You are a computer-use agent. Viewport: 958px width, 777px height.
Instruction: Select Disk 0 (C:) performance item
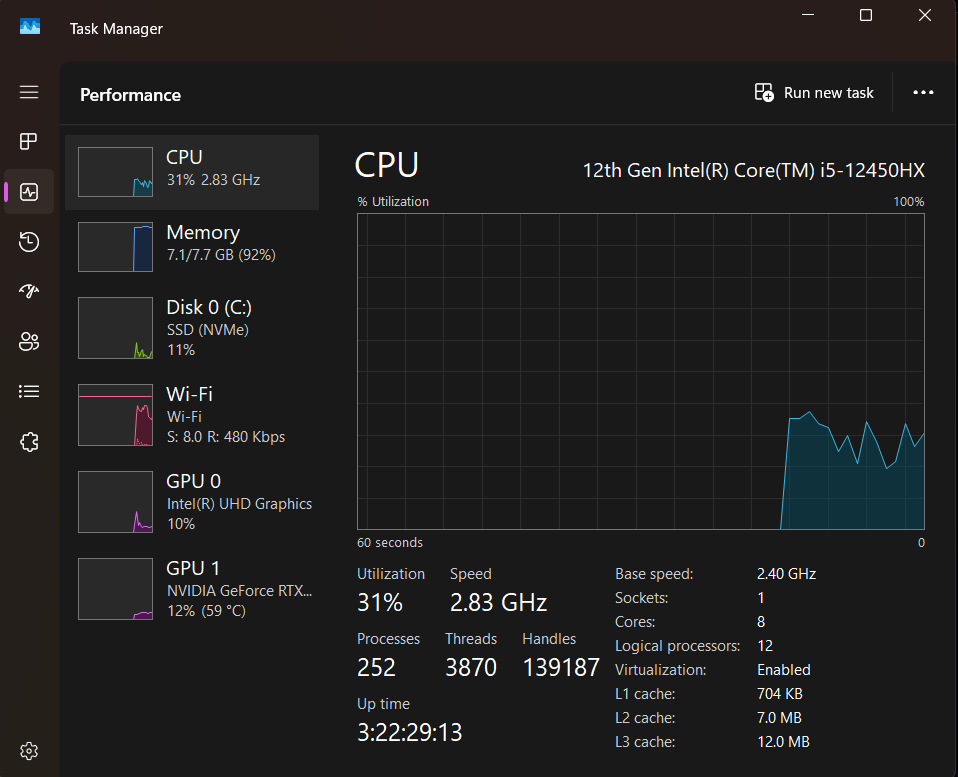(192, 328)
